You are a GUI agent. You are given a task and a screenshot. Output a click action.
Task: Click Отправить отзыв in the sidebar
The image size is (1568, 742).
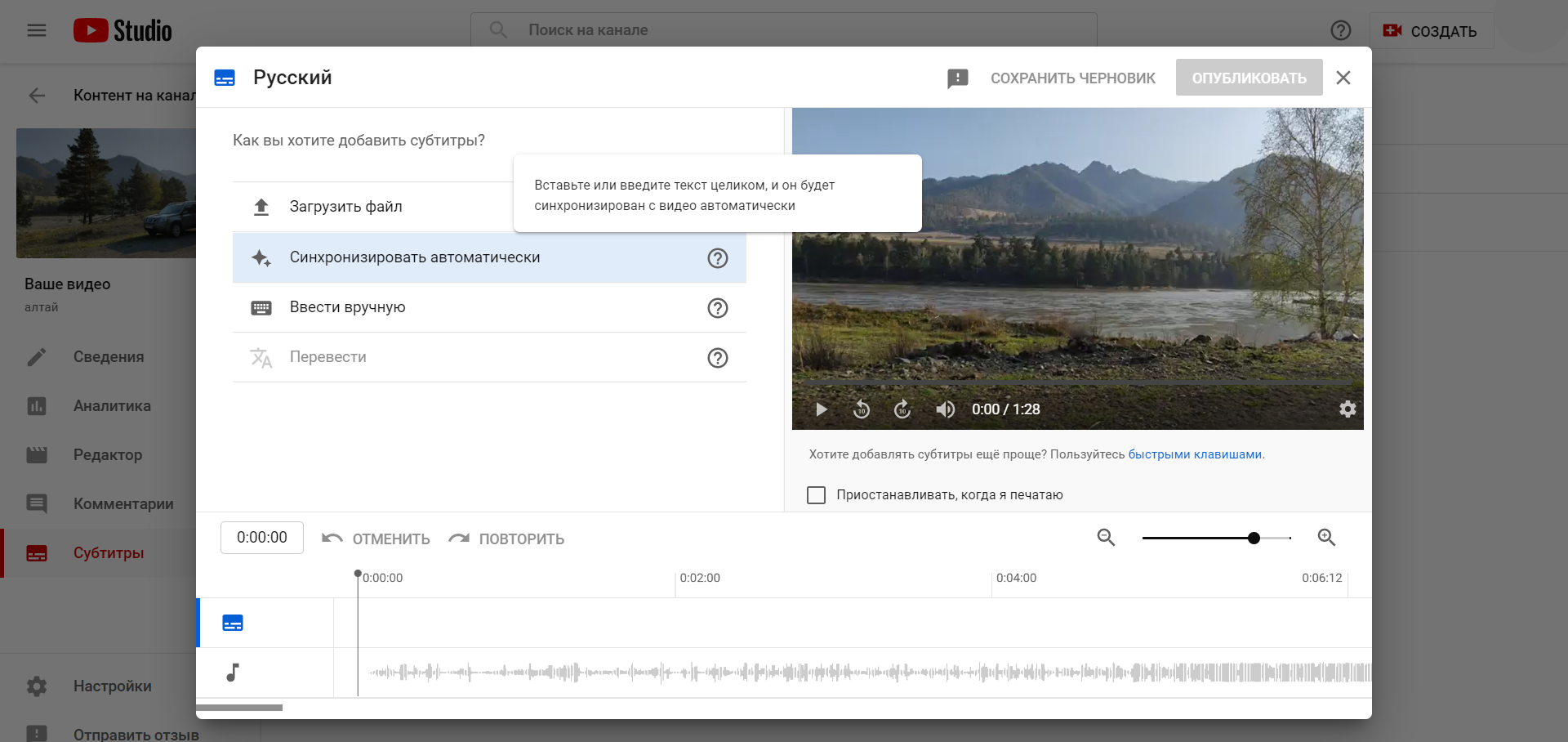(98, 734)
